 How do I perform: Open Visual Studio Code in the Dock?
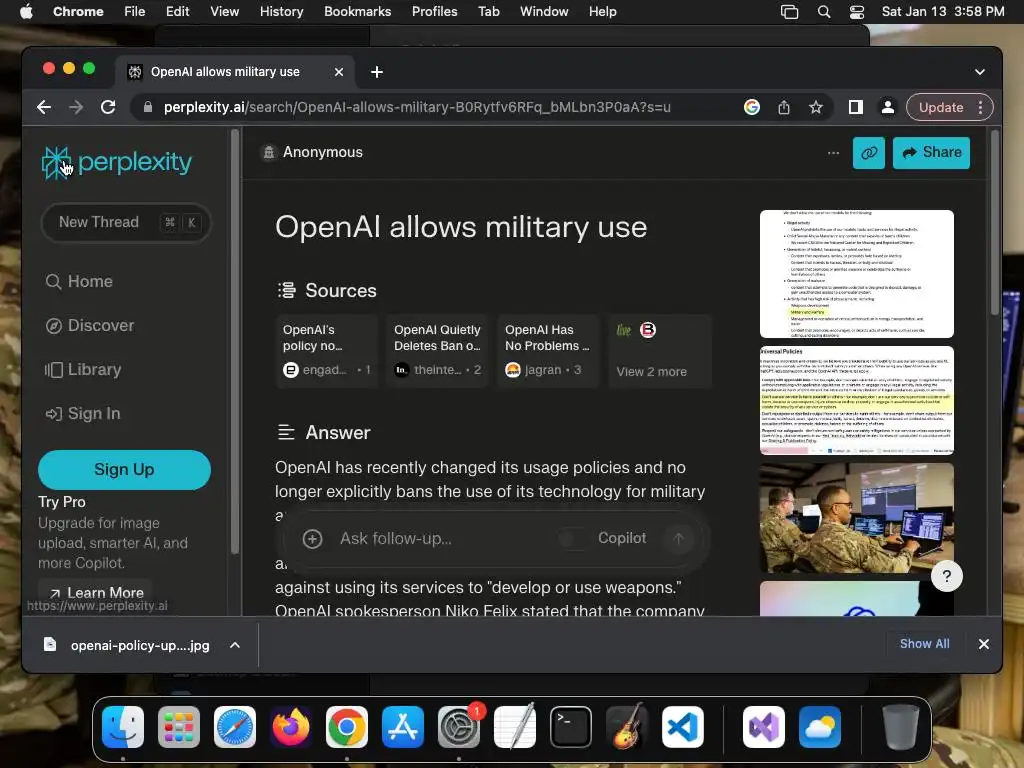click(x=683, y=727)
